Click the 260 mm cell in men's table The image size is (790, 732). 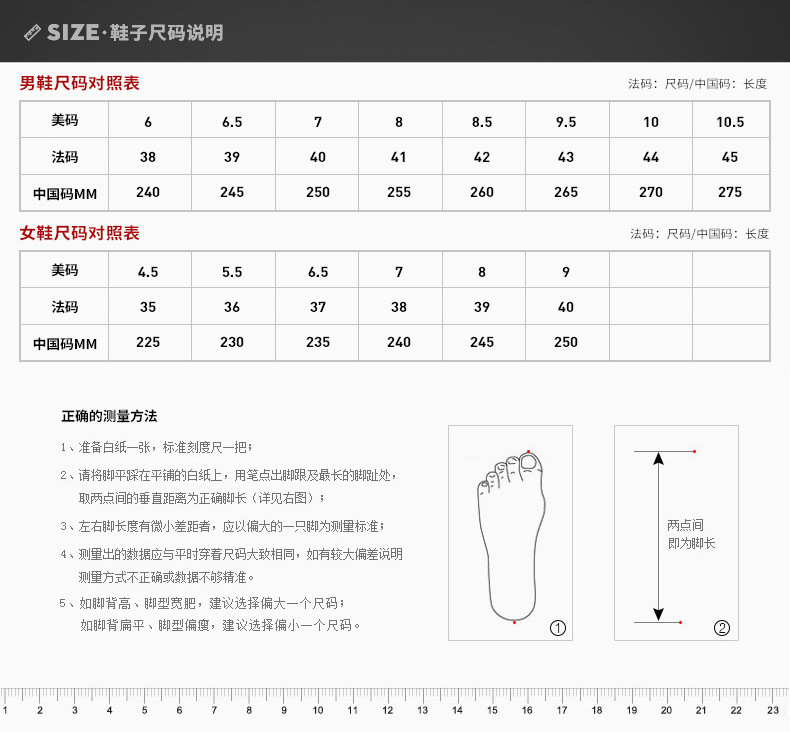pos(482,192)
